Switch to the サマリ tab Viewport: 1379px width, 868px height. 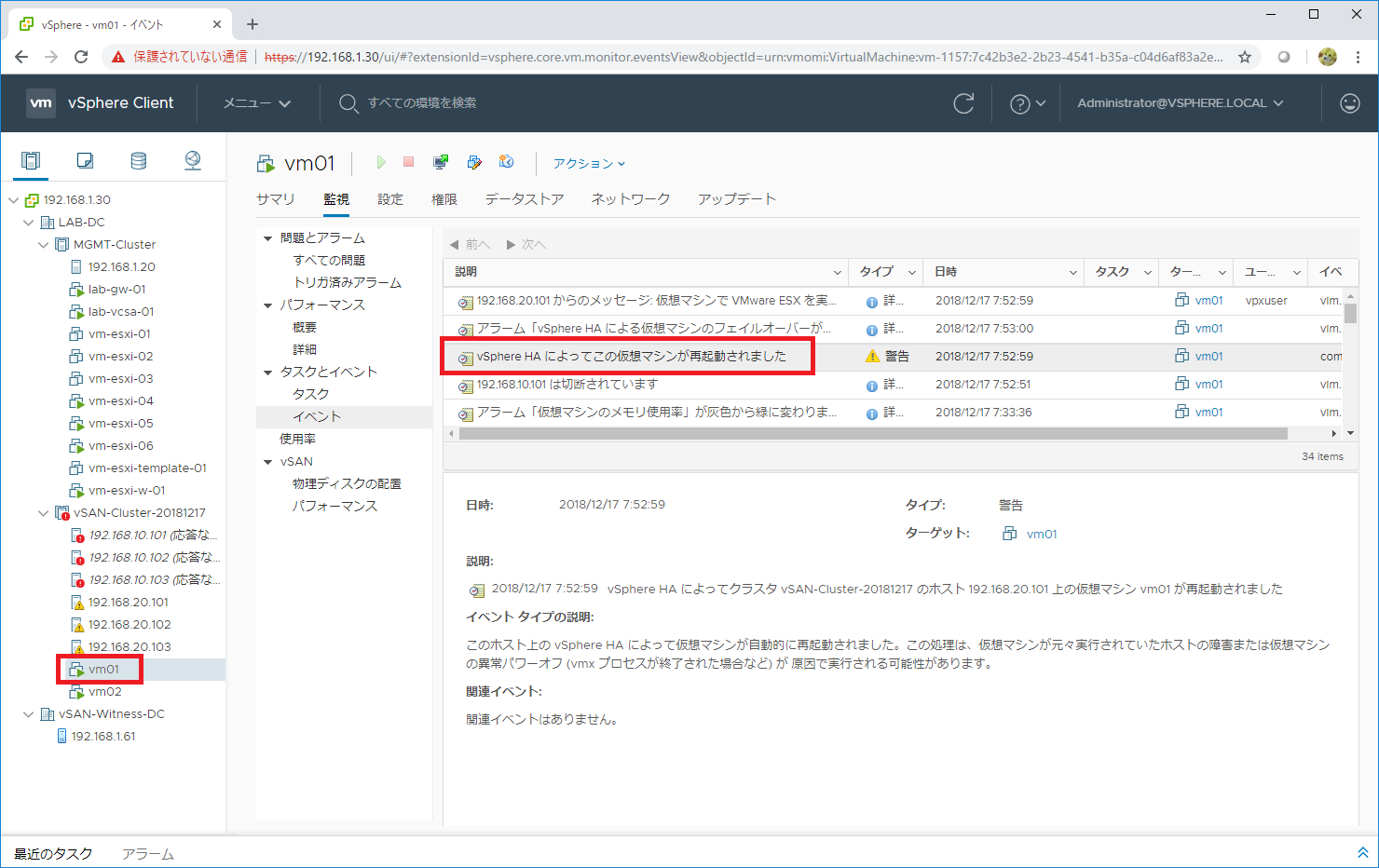(x=276, y=199)
